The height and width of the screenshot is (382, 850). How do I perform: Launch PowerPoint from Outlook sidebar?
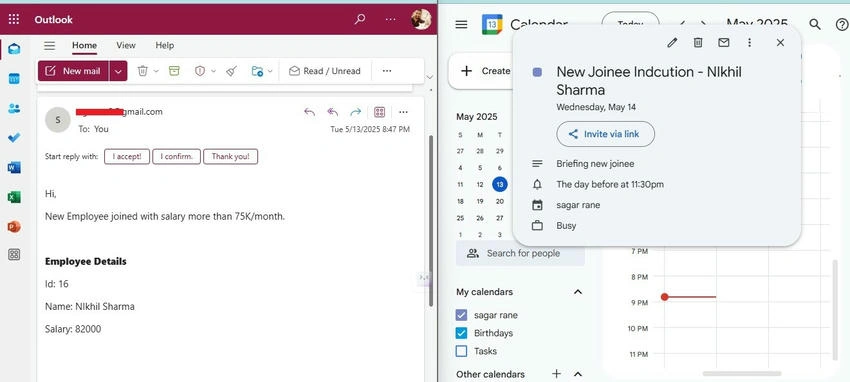[x=14, y=226]
